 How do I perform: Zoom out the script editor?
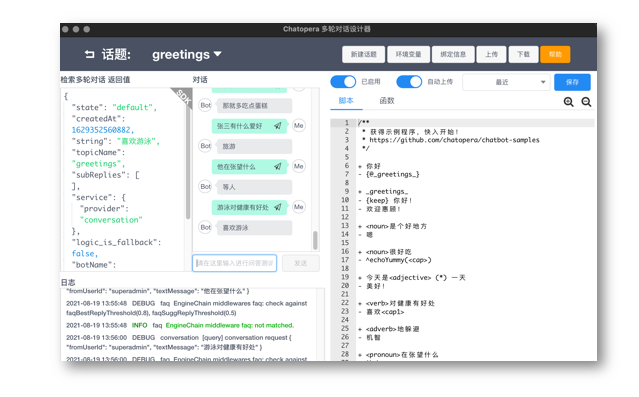(x=586, y=102)
